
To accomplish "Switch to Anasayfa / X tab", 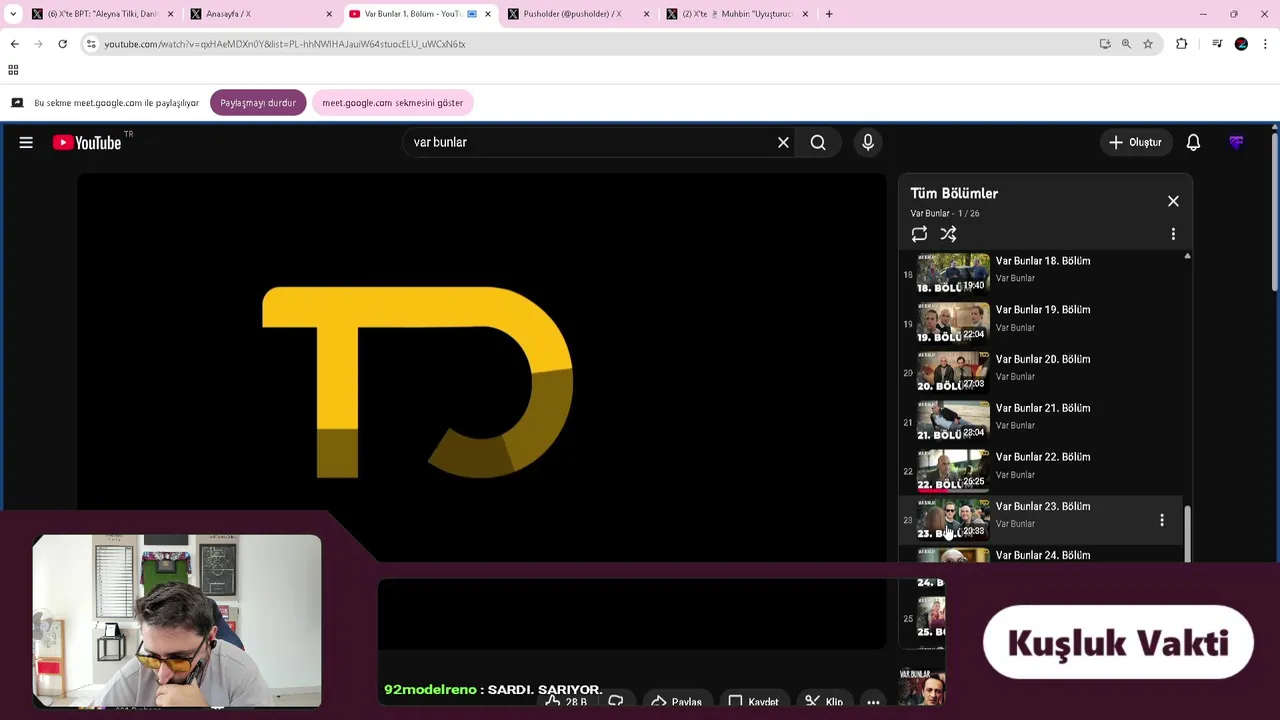I will tap(260, 14).
